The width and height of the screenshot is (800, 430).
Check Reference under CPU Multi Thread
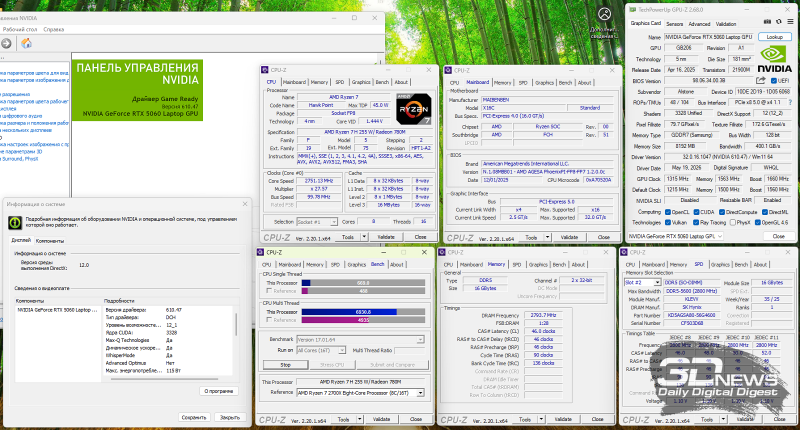(269, 320)
